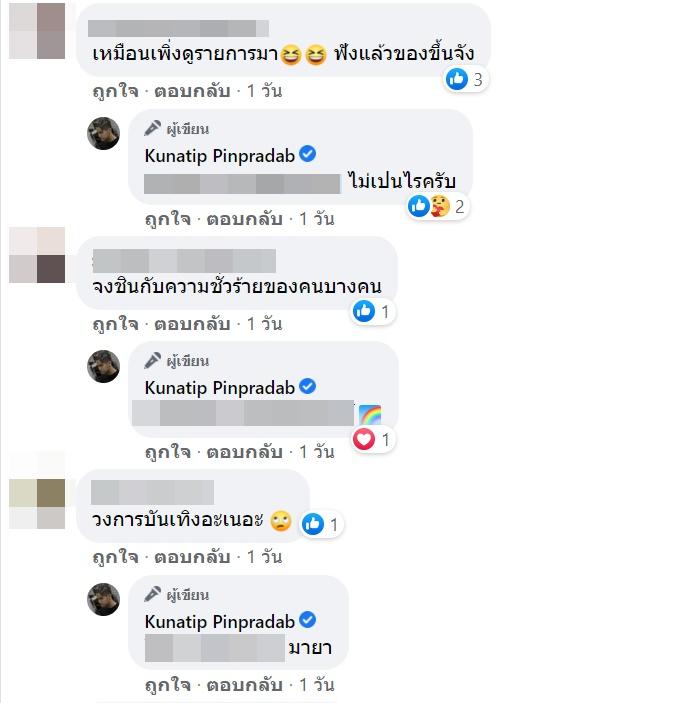Open Kunatip's avatar beside the 'ไม่เป็นไรครับ' reply
688x703 pixels.
pos(104,133)
